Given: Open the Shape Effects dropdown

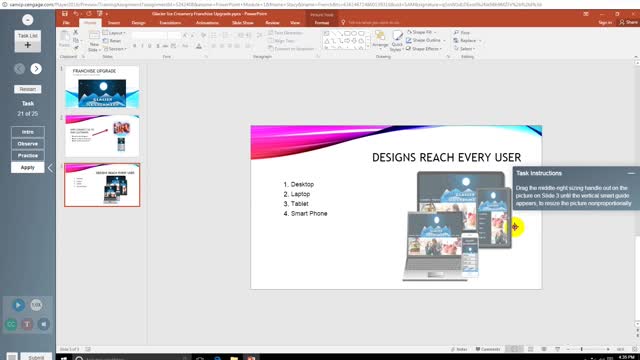Looking at the screenshot, I should (424, 49).
